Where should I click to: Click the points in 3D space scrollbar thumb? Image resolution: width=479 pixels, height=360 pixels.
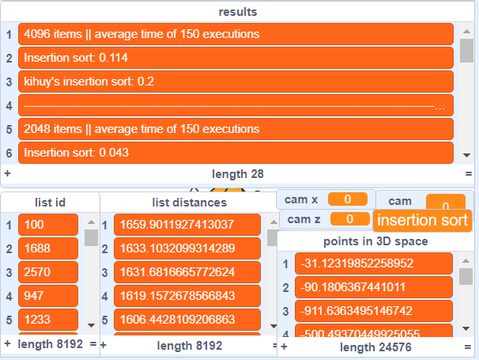[x=466, y=277]
